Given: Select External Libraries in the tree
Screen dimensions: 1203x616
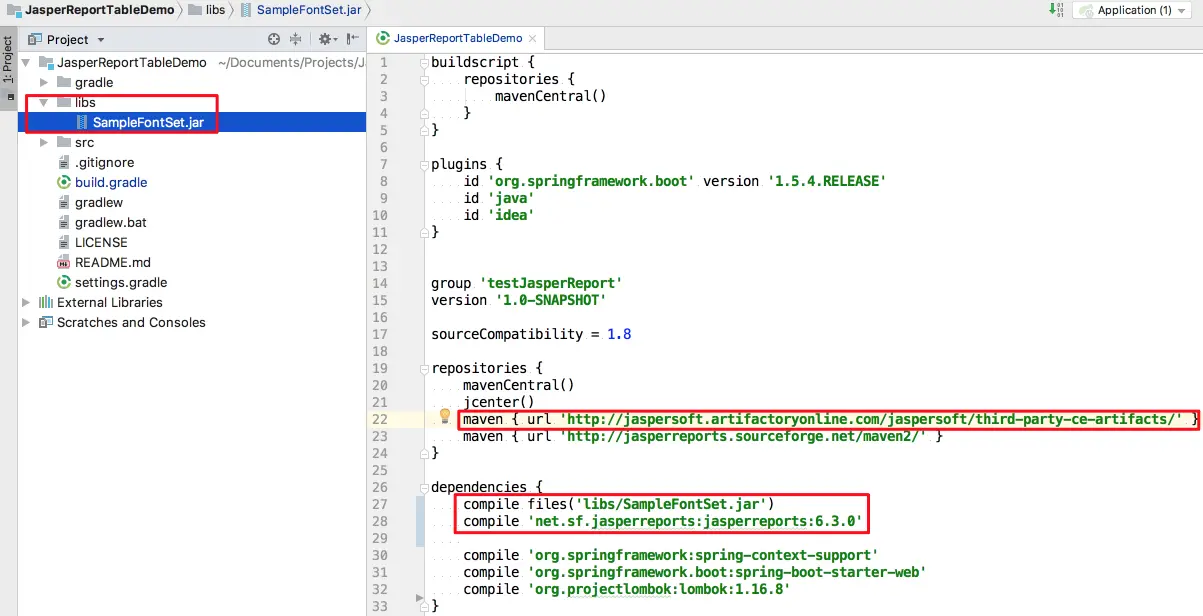Looking at the screenshot, I should [x=110, y=302].
